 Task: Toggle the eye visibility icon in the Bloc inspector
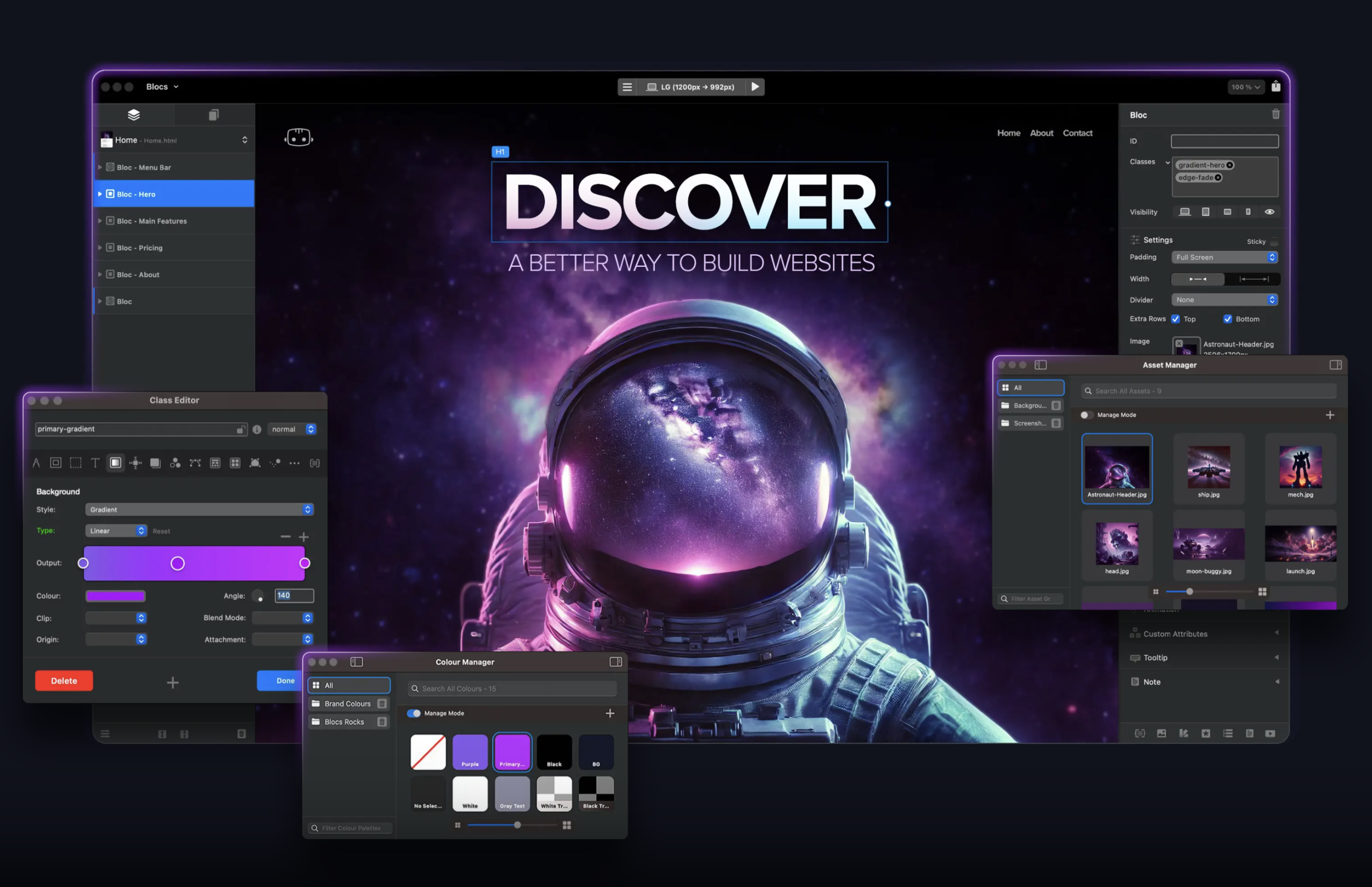click(1269, 212)
